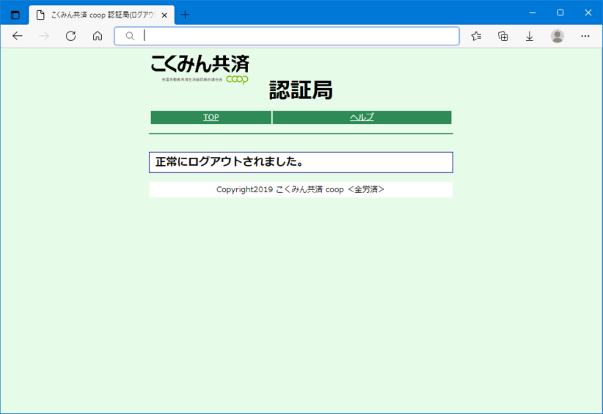This screenshot has height=414, width=603.
Task: Open the ヘルプ navigation link
Action: pyautogui.click(x=361, y=117)
